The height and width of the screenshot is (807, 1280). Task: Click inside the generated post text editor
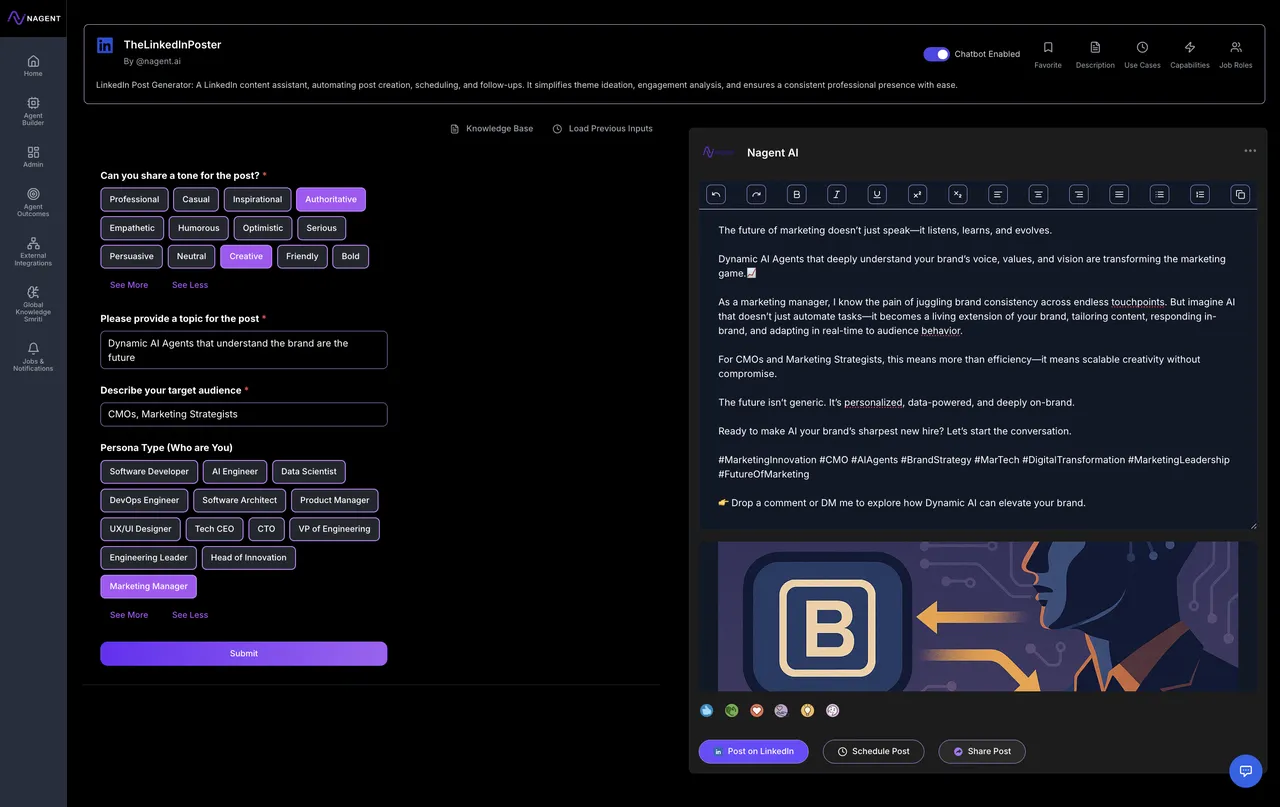point(978,370)
